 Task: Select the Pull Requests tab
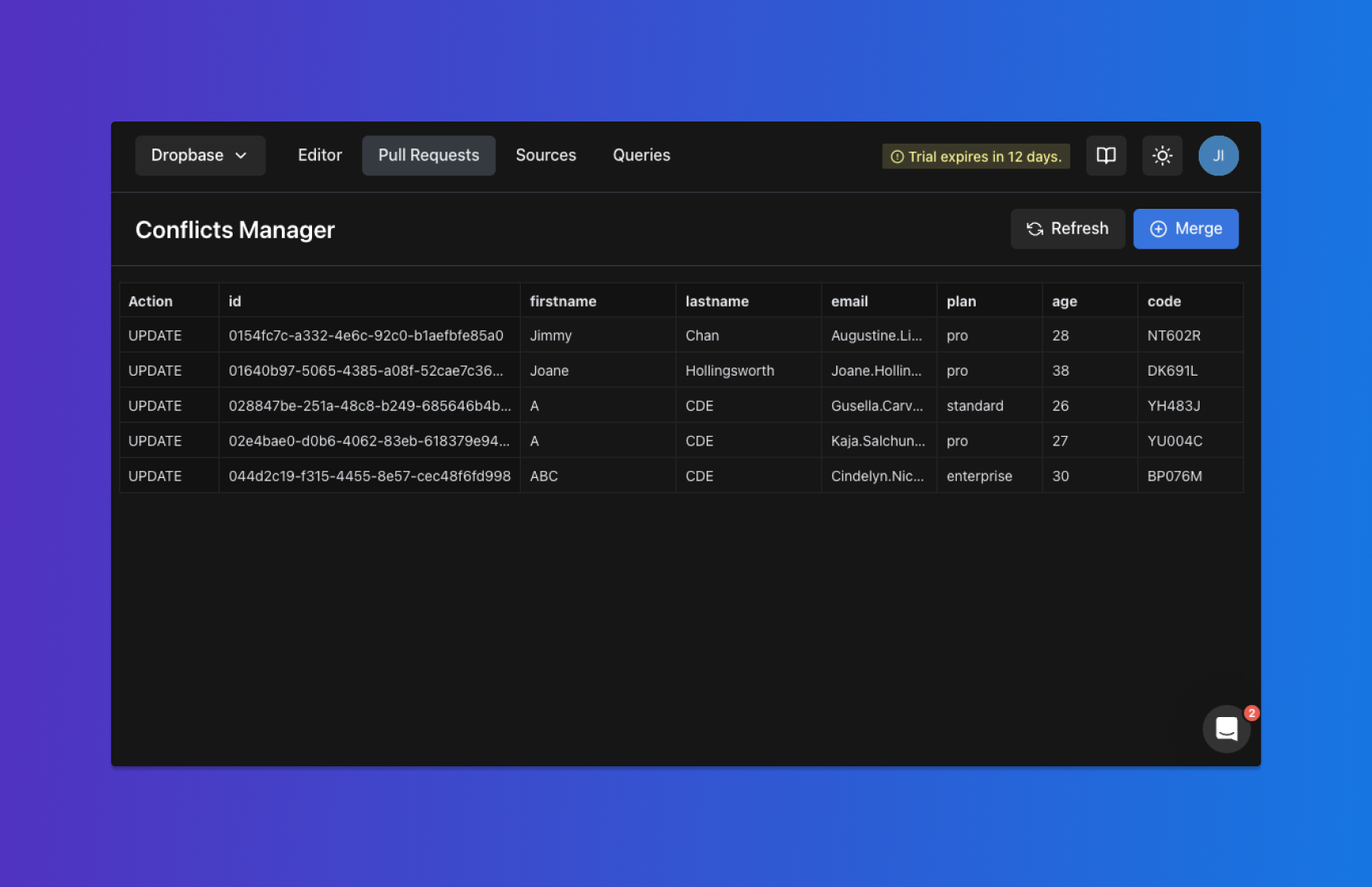(428, 156)
